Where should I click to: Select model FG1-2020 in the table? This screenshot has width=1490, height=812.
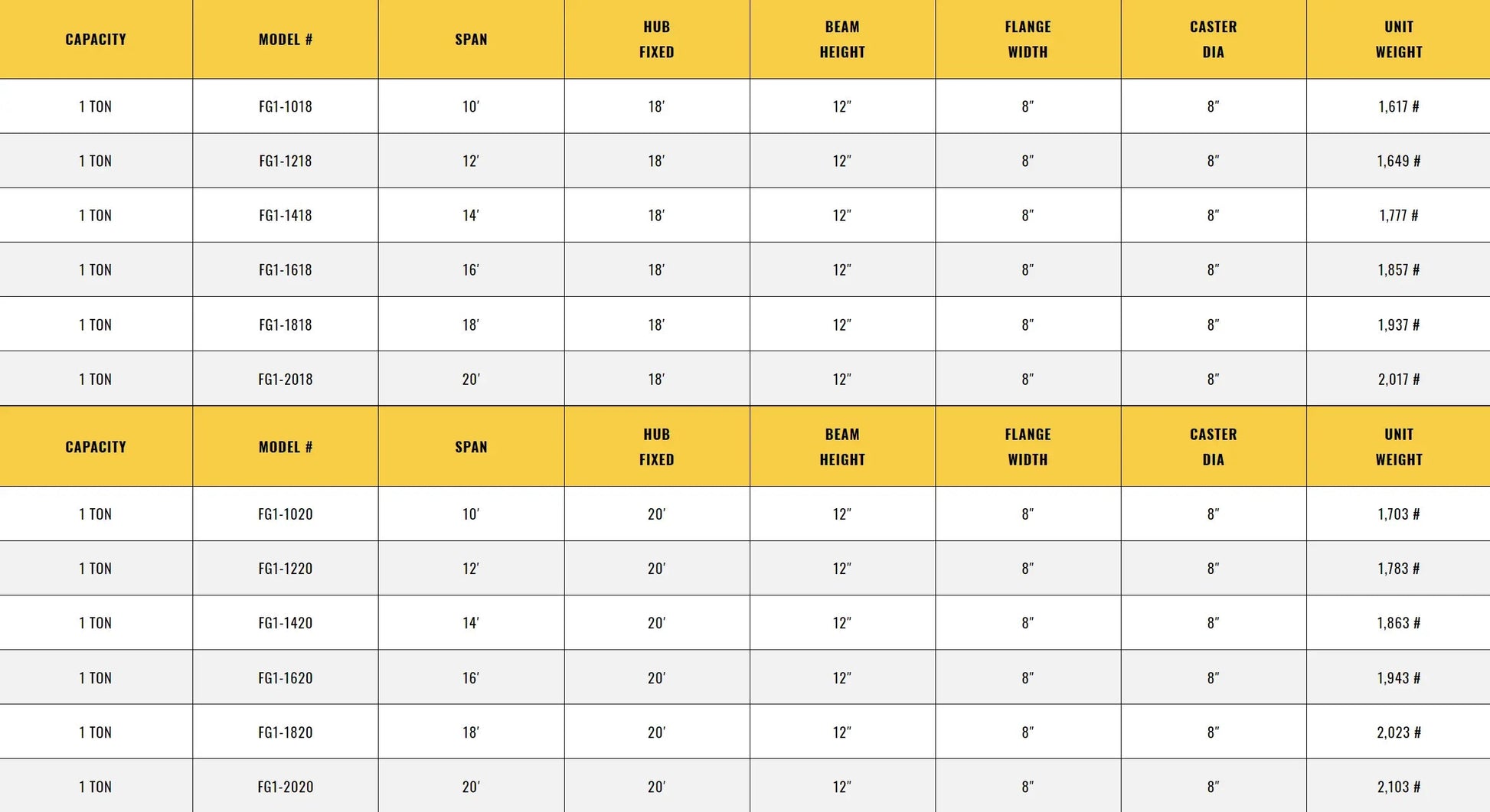coord(285,787)
